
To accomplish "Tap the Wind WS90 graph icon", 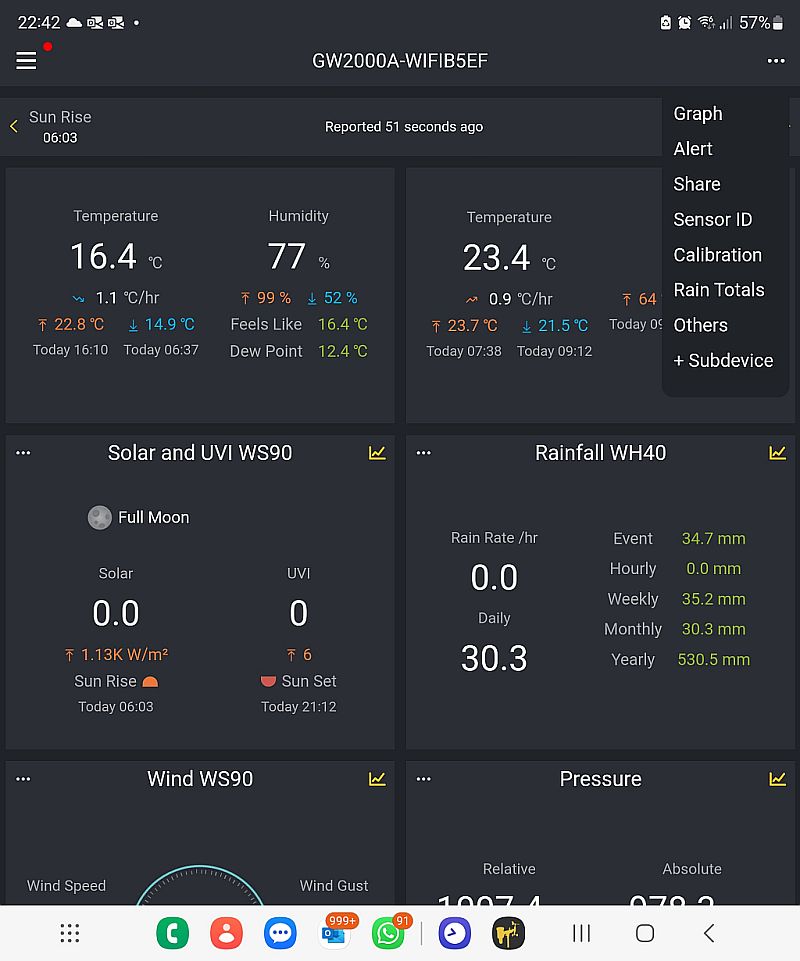I will [377, 779].
